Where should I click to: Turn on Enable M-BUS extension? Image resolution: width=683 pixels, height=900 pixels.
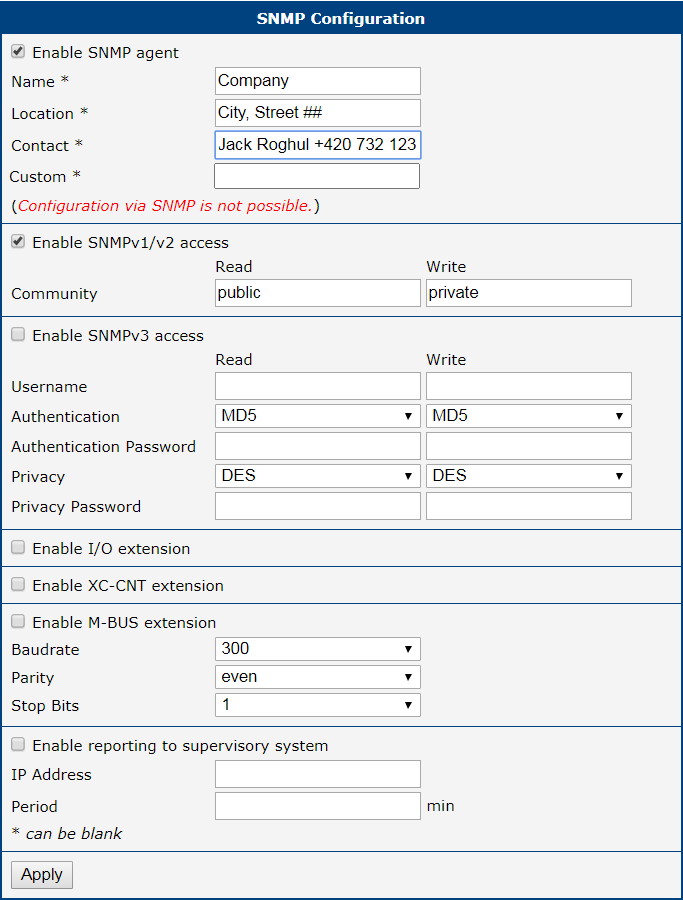click(18, 622)
